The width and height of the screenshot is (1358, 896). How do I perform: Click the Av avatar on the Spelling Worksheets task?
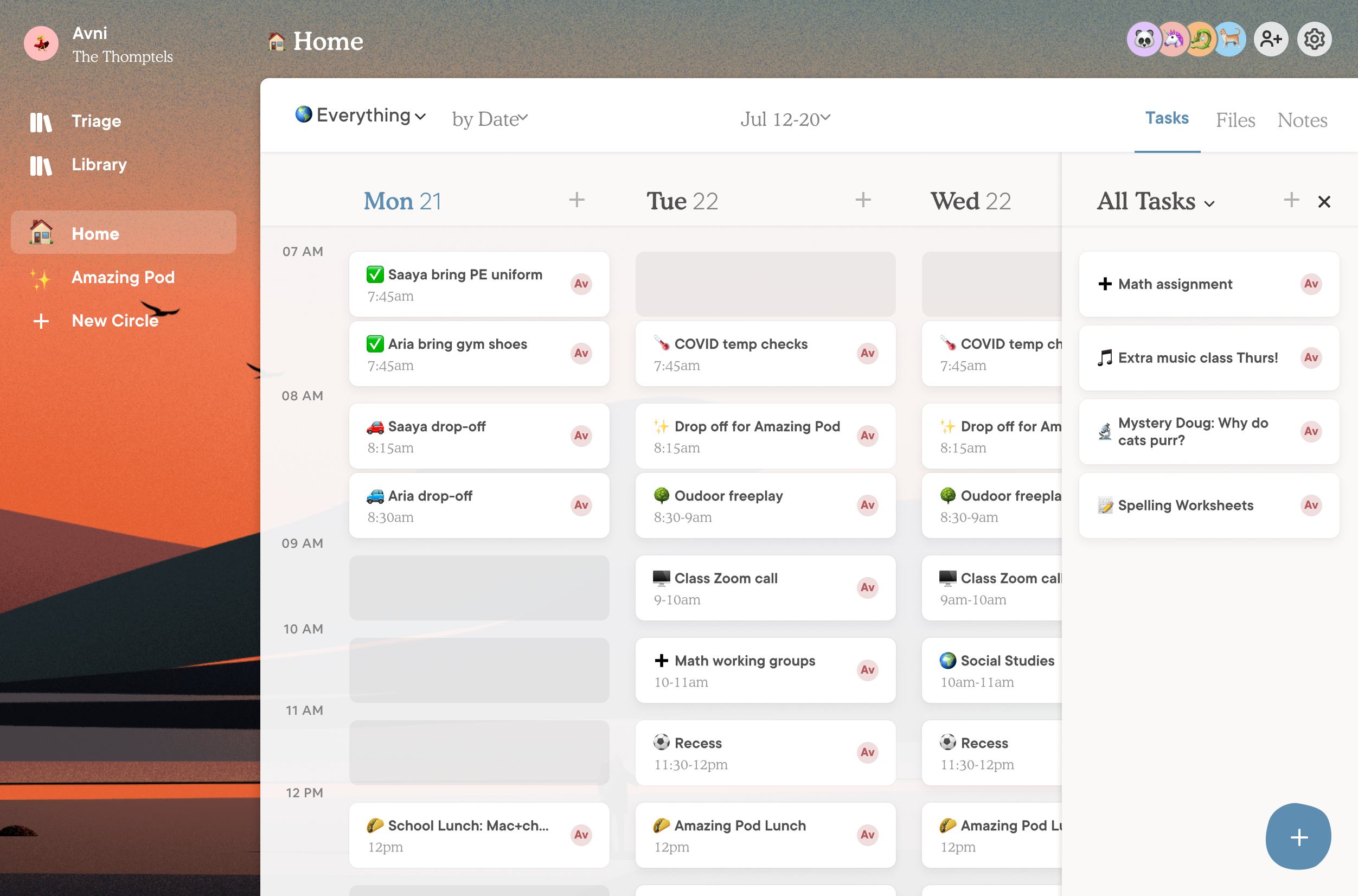tap(1311, 505)
